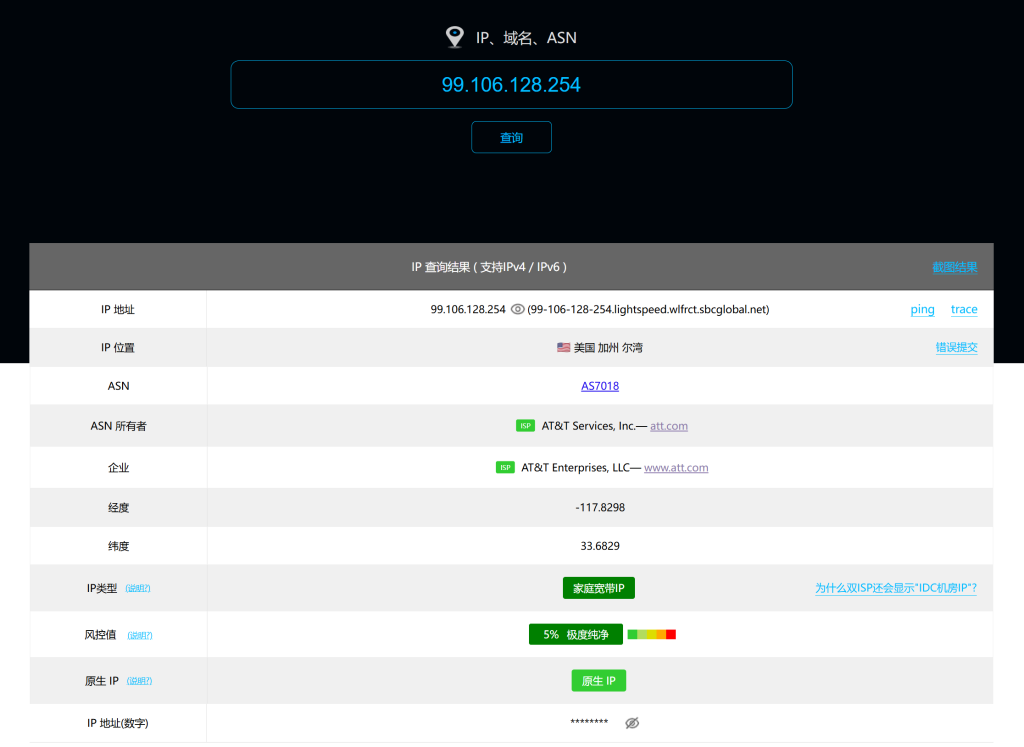
Task: Open the 错误提交 error report link
Action: coord(956,348)
